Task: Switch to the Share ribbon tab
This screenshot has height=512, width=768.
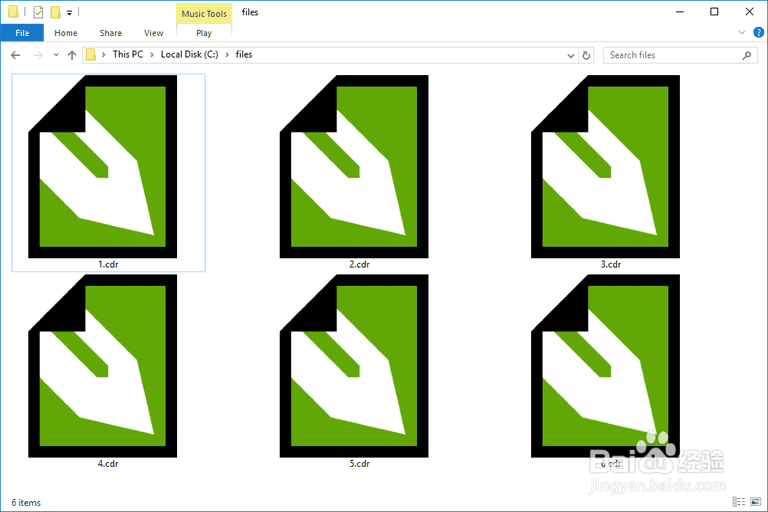Action: (x=111, y=33)
